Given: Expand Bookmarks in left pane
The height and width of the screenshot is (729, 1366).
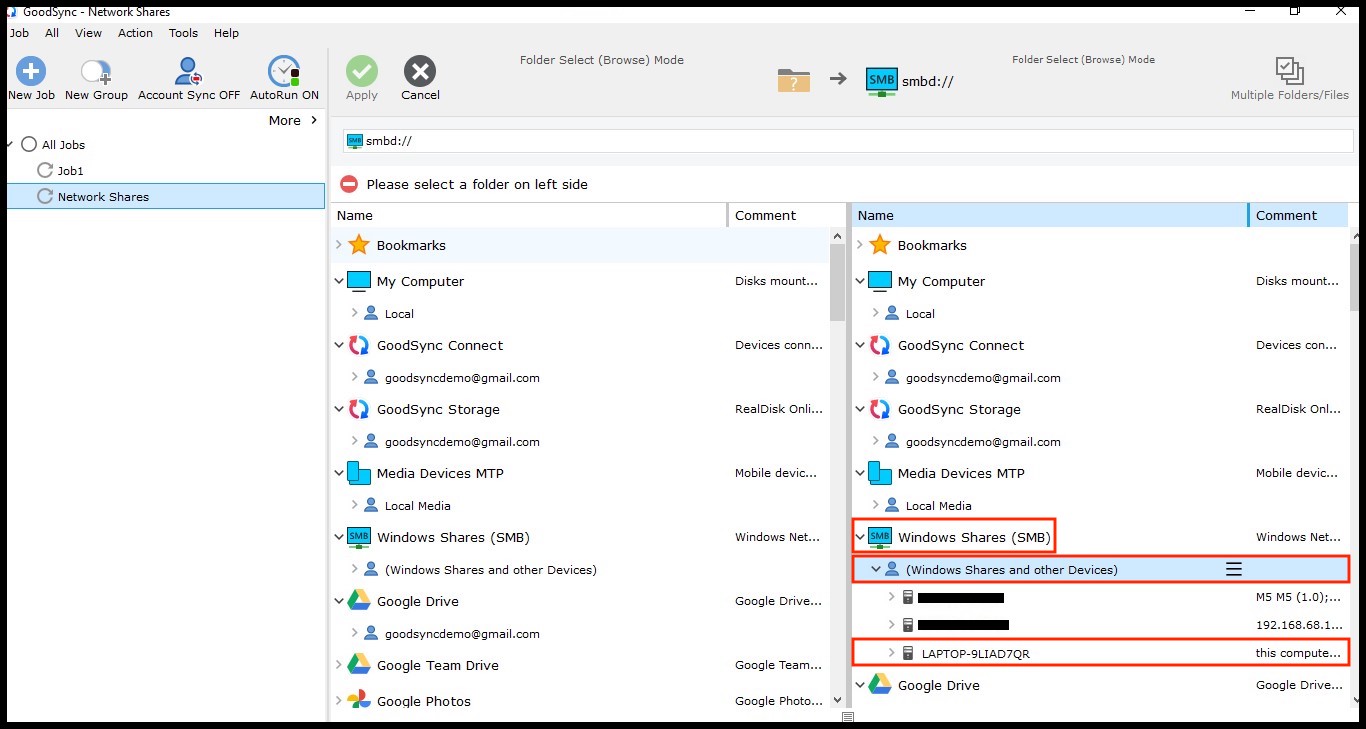Looking at the screenshot, I should click(x=339, y=245).
